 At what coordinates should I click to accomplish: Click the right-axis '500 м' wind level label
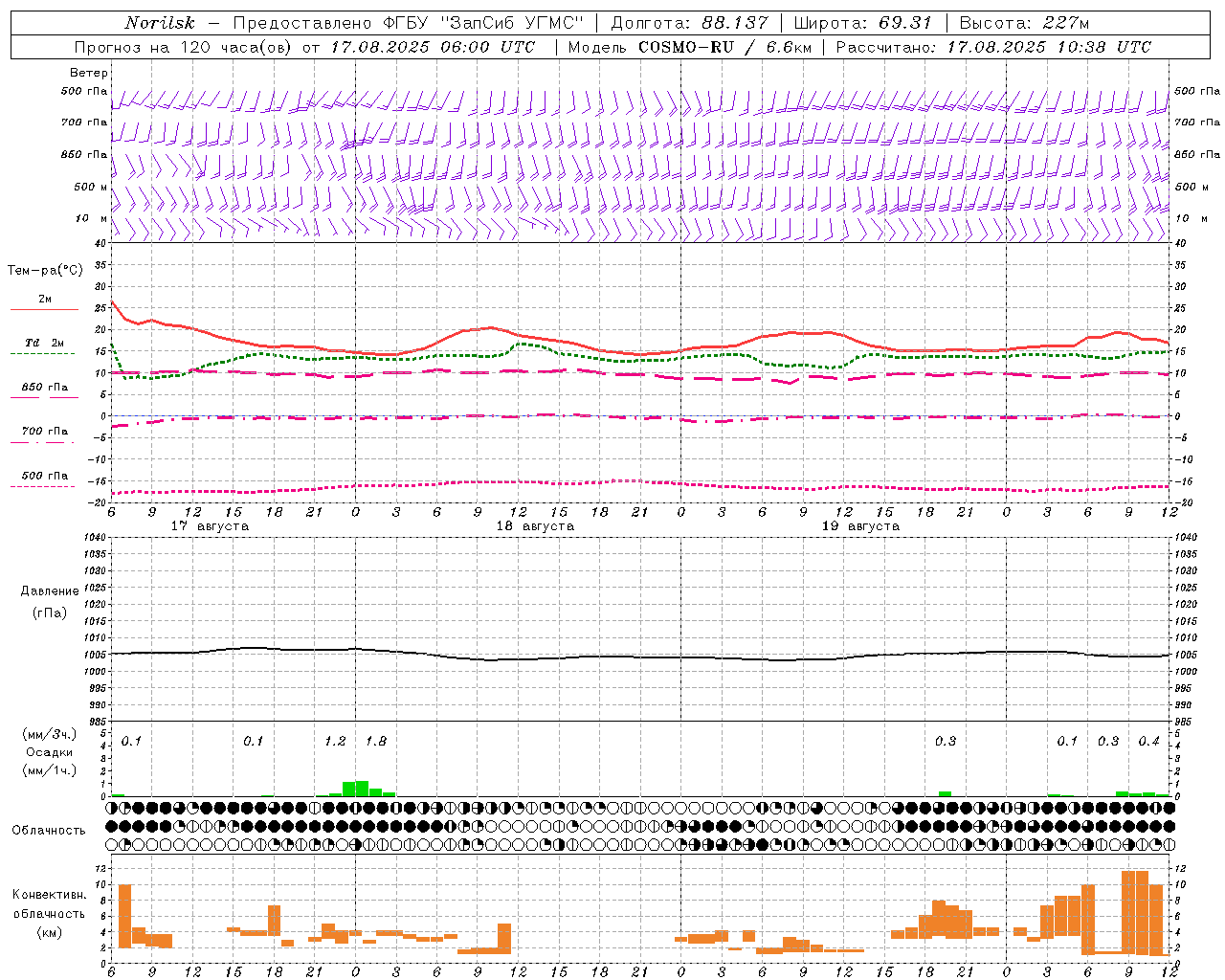(x=1192, y=187)
